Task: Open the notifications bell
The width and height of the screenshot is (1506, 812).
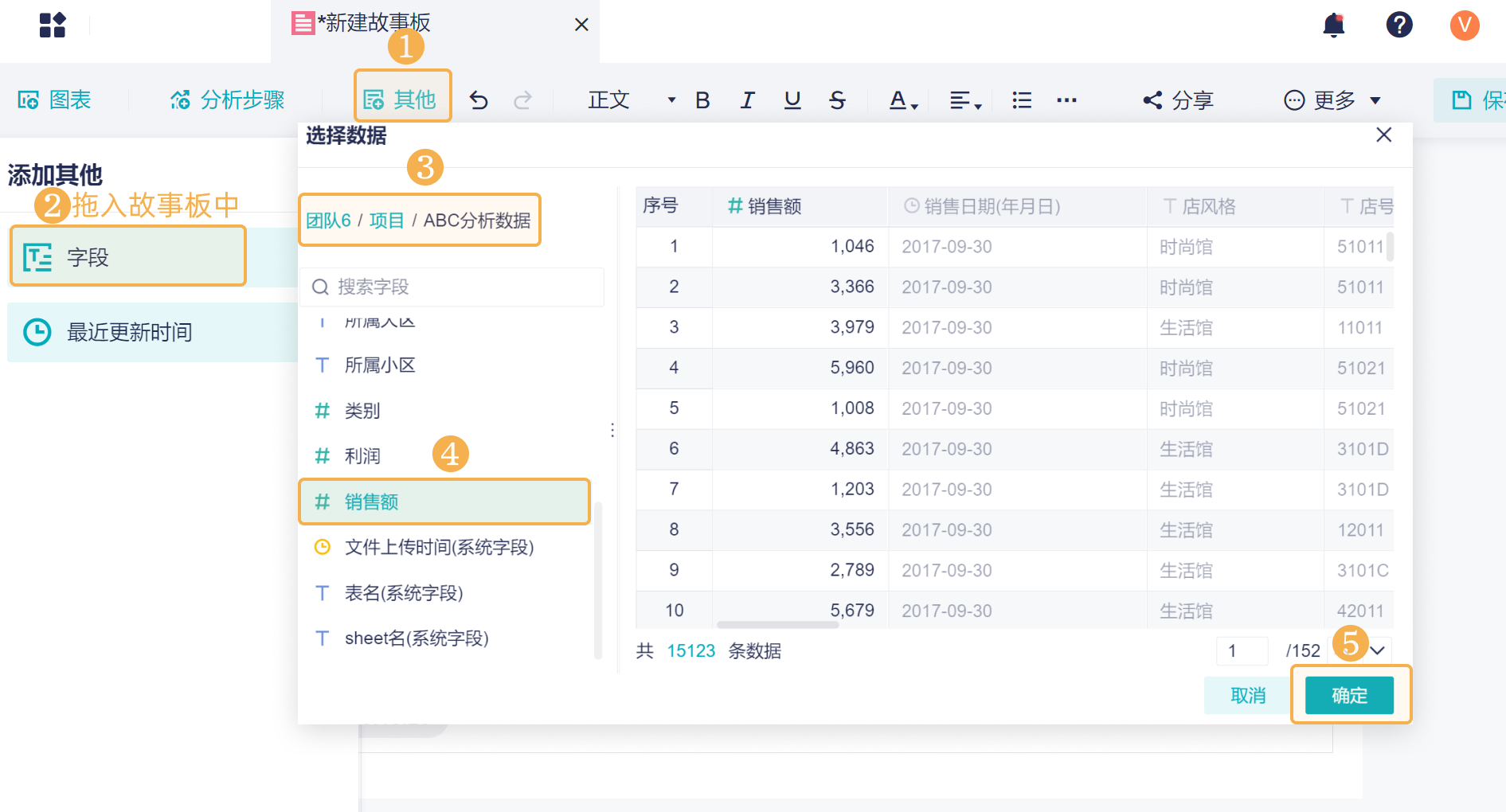Action: [x=1334, y=25]
